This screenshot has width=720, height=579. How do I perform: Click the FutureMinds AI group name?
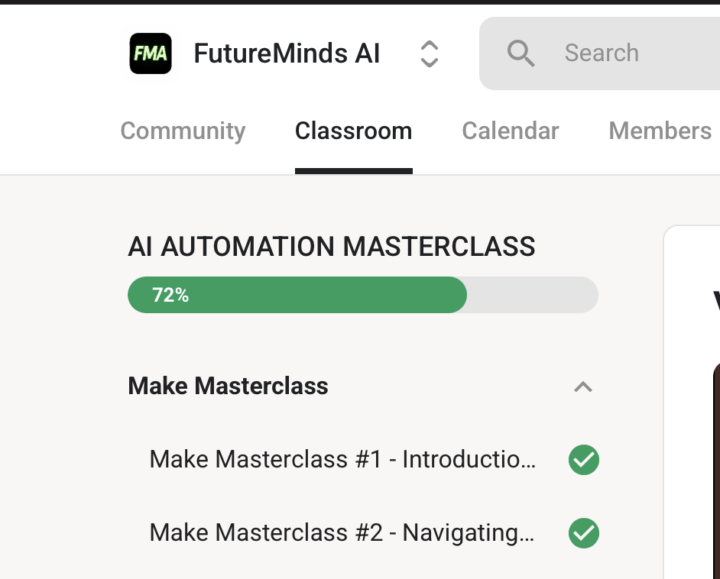(x=286, y=53)
